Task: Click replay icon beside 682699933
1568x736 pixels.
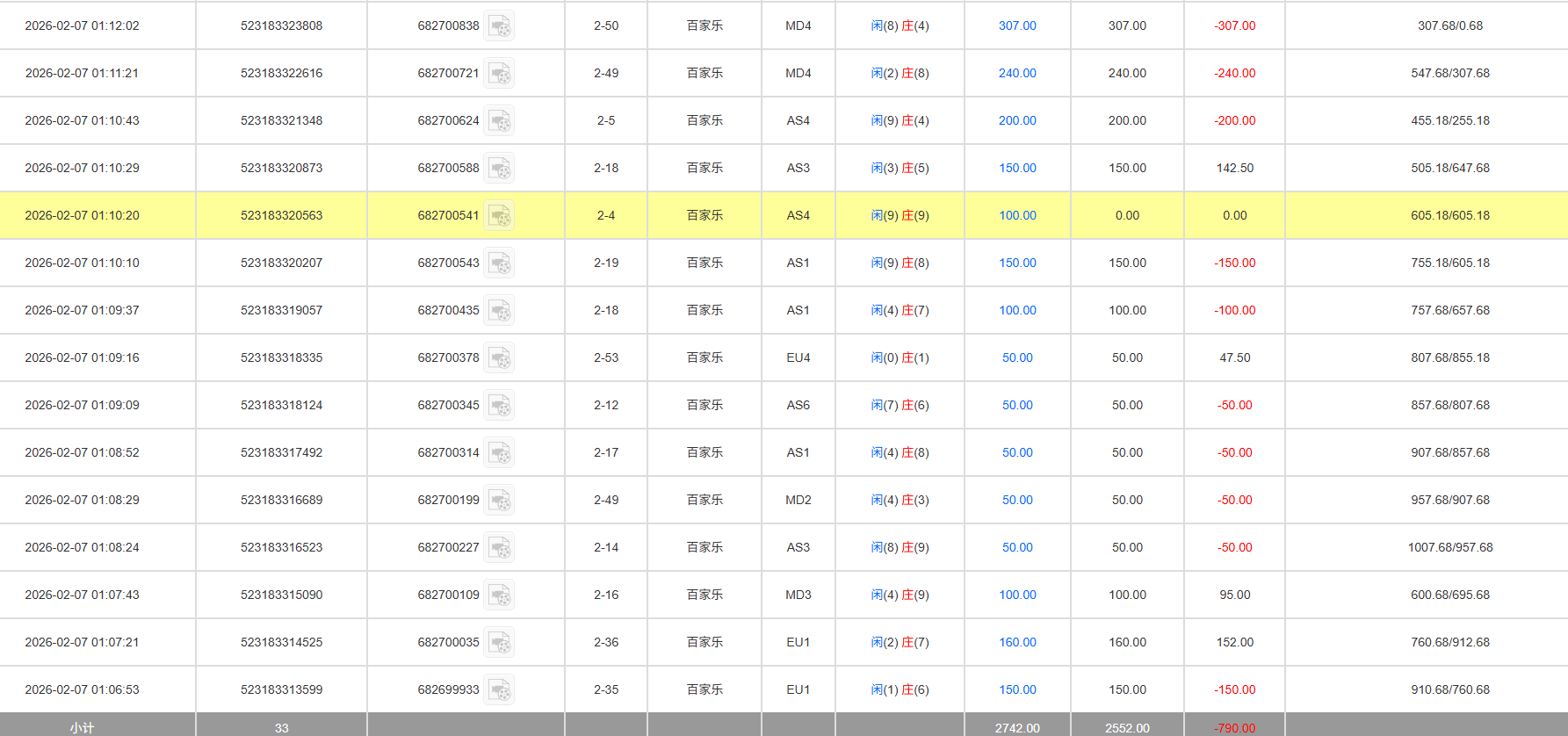Action: [499, 690]
